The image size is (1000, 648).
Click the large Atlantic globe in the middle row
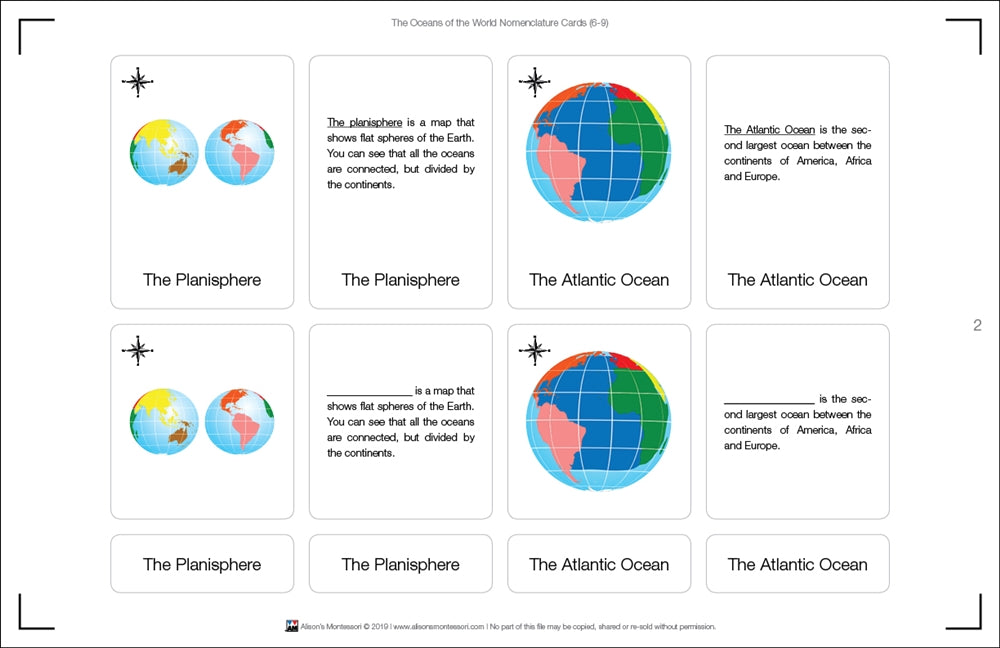coord(598,420)
